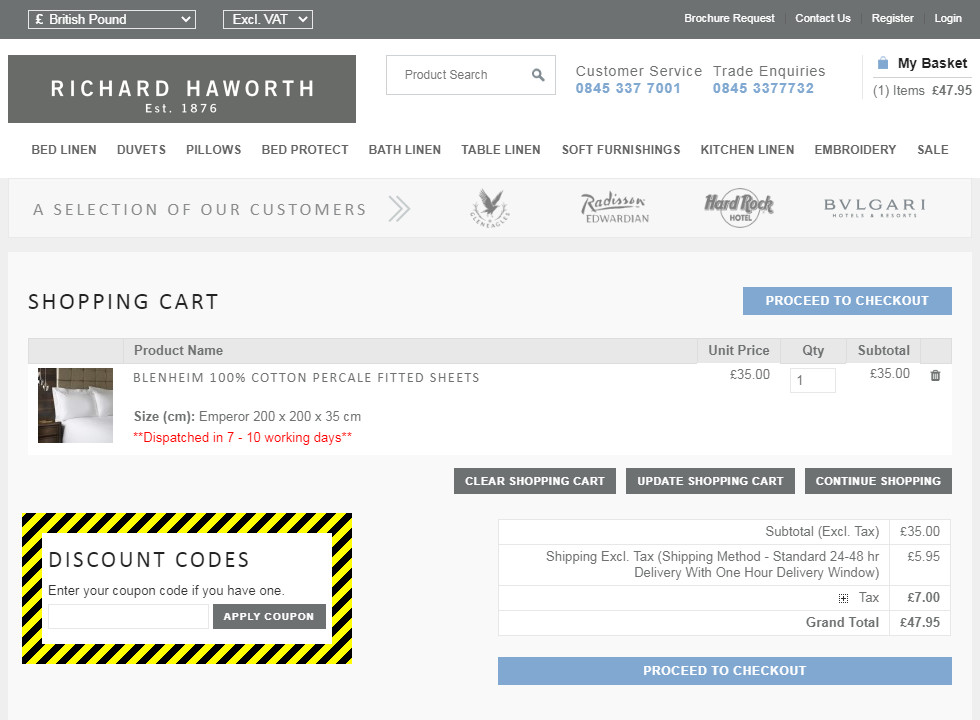
Task: Open the Bed Protect menu
Action: click(305, 150)
